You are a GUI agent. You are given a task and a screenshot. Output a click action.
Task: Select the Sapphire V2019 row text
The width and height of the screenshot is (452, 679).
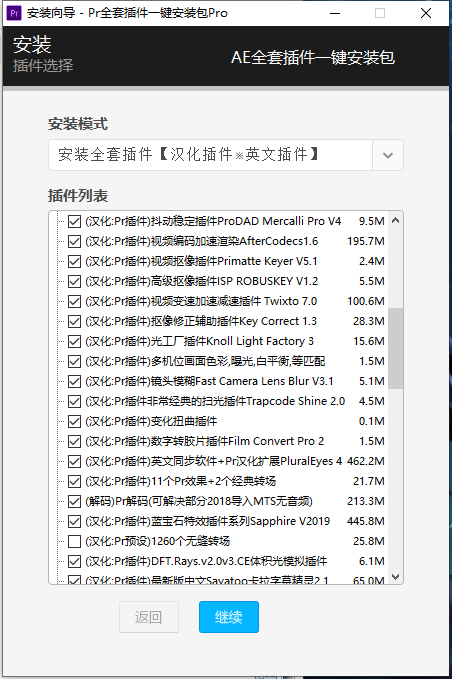[207, 521]
